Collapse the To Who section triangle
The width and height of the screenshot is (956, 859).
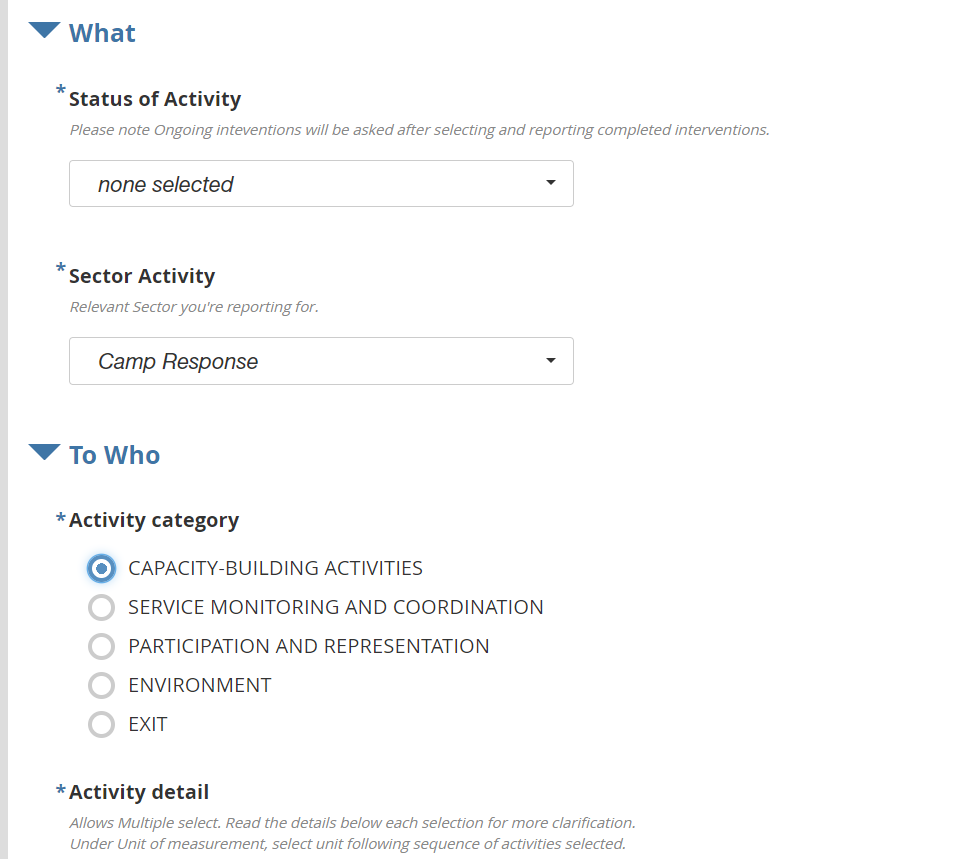(x=45, y=453)
